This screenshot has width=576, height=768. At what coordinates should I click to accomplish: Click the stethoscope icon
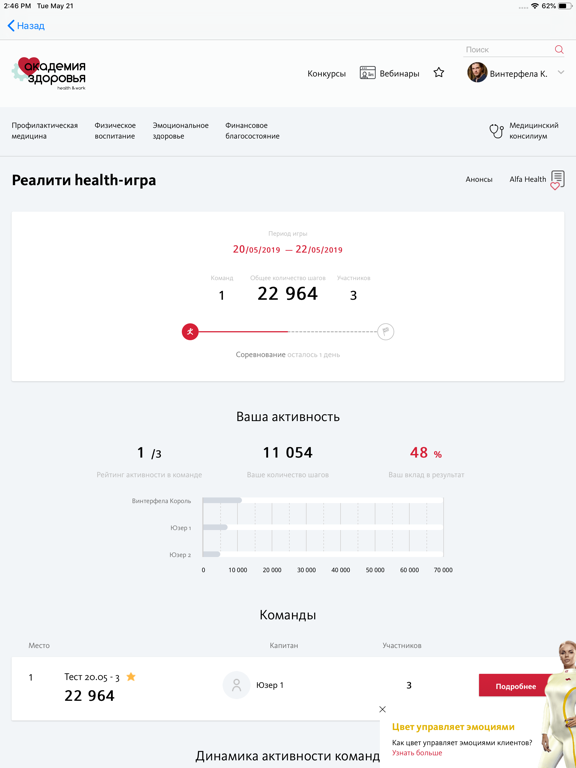(x=497, y=131)
